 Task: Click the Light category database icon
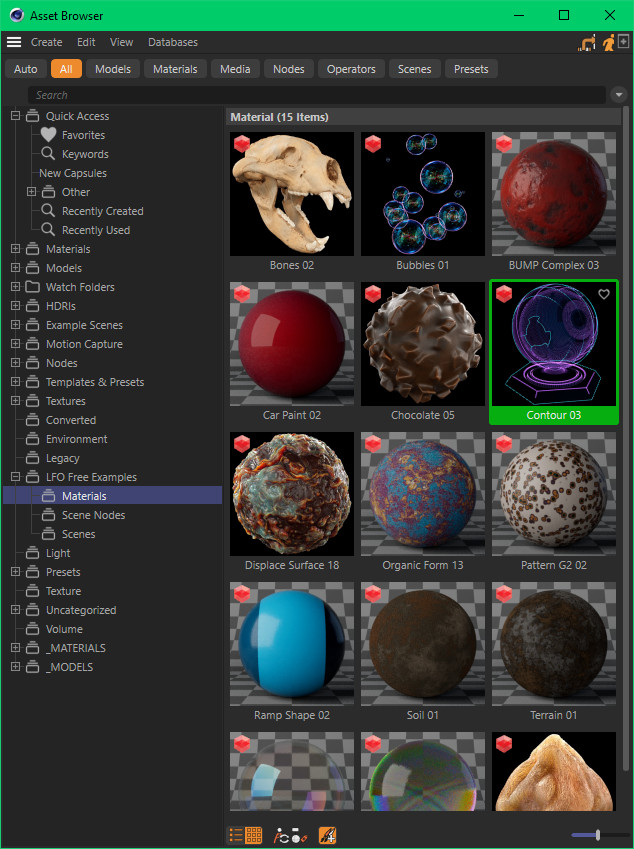tap(32, 552)
